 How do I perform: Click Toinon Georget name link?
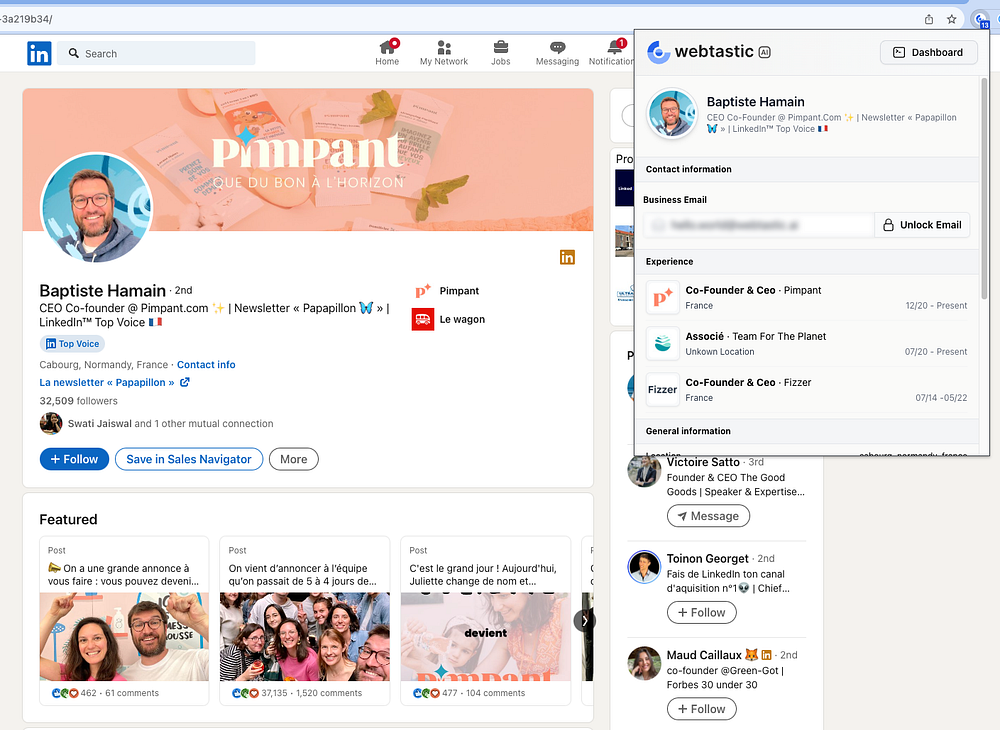click(707, 558)
